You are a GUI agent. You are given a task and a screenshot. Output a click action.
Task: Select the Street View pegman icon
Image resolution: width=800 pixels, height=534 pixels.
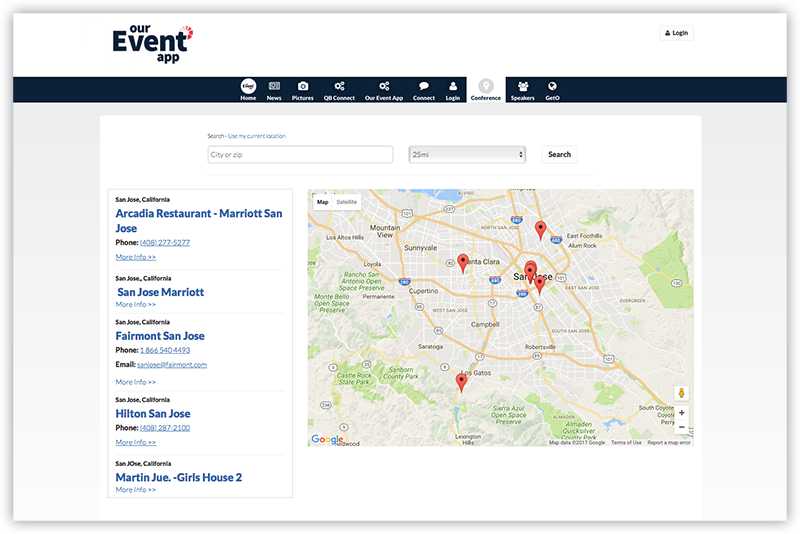(681, 393)
